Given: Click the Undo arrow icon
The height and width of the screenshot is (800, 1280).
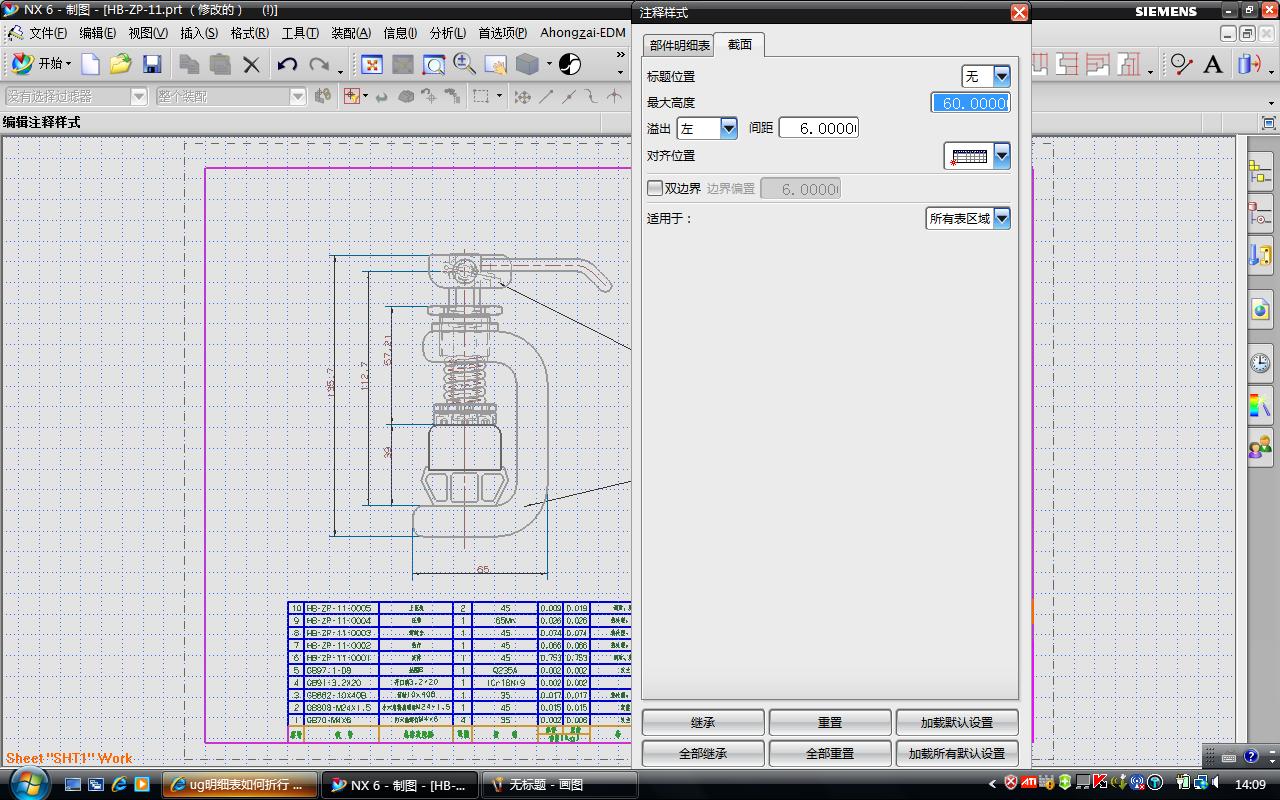Looking at the screenshot, I should [287, 65].
